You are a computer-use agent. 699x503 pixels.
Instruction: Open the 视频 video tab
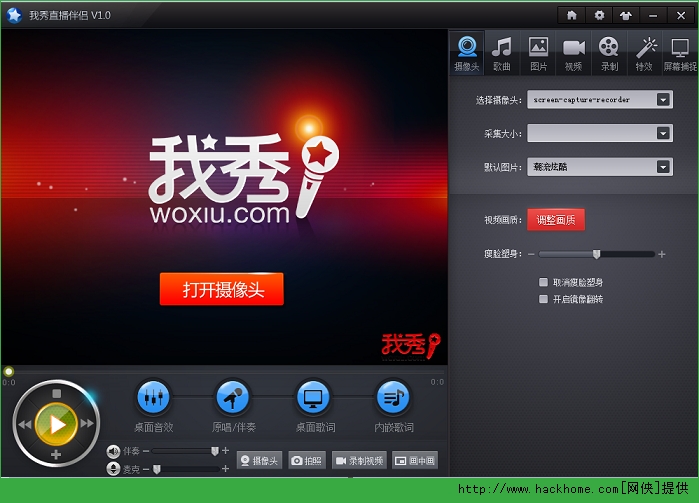[x=574, y=54]
